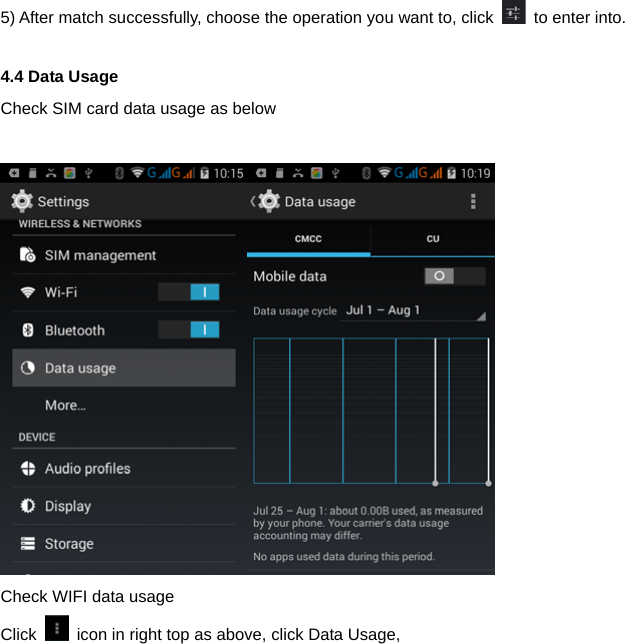This screenshot has height=644, width=625.
Task: Toggle the Bluetooth switch
Action: 189,330
